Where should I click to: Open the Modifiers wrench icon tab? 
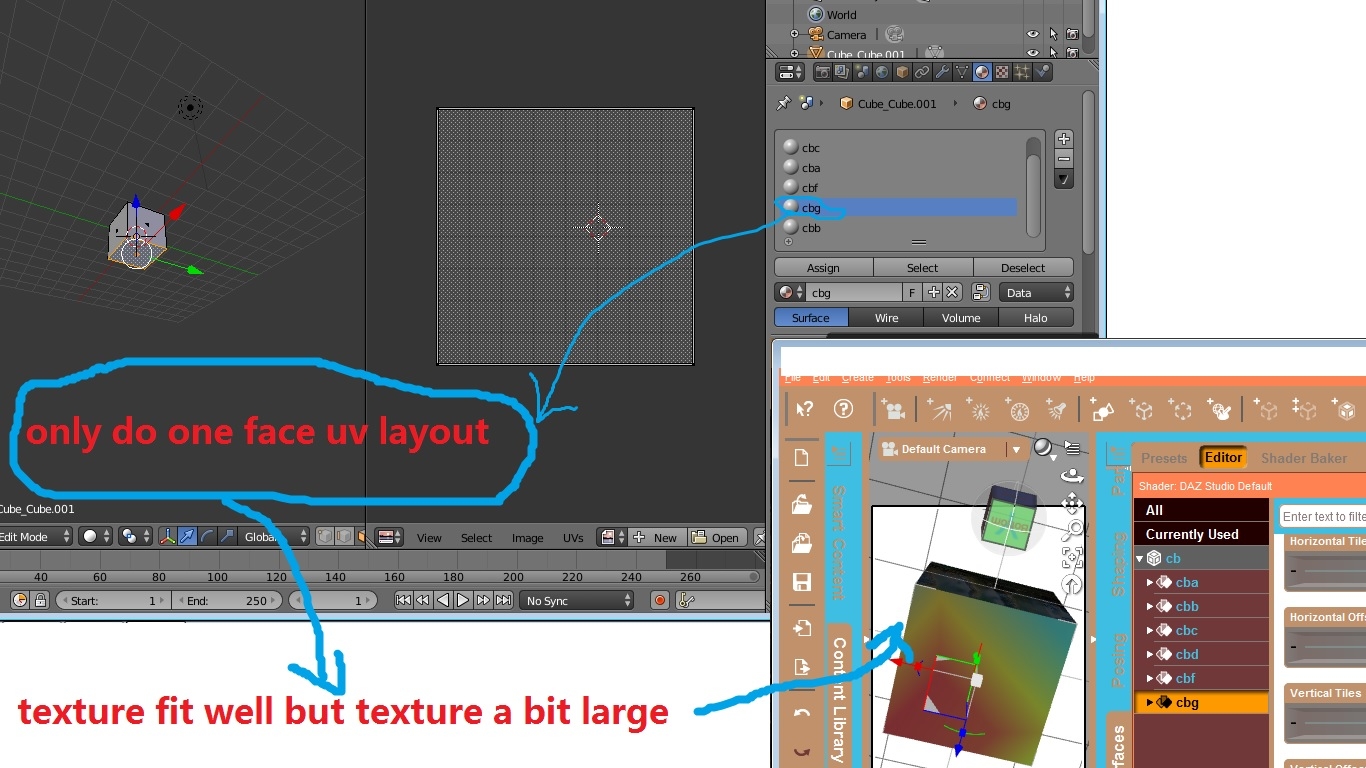(x=942, y=72)
